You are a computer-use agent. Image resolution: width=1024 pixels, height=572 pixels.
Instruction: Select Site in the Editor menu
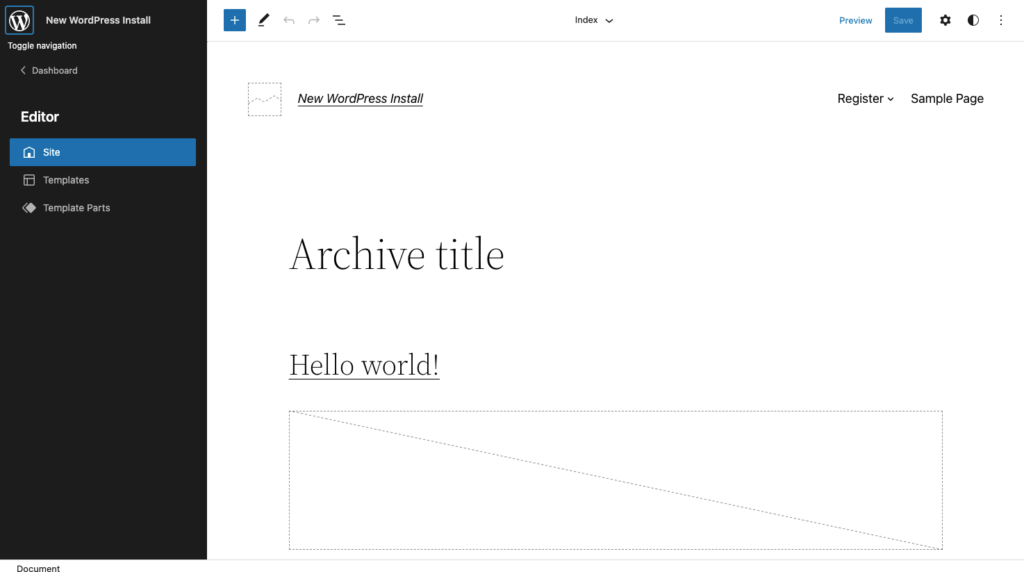point(103,152)
